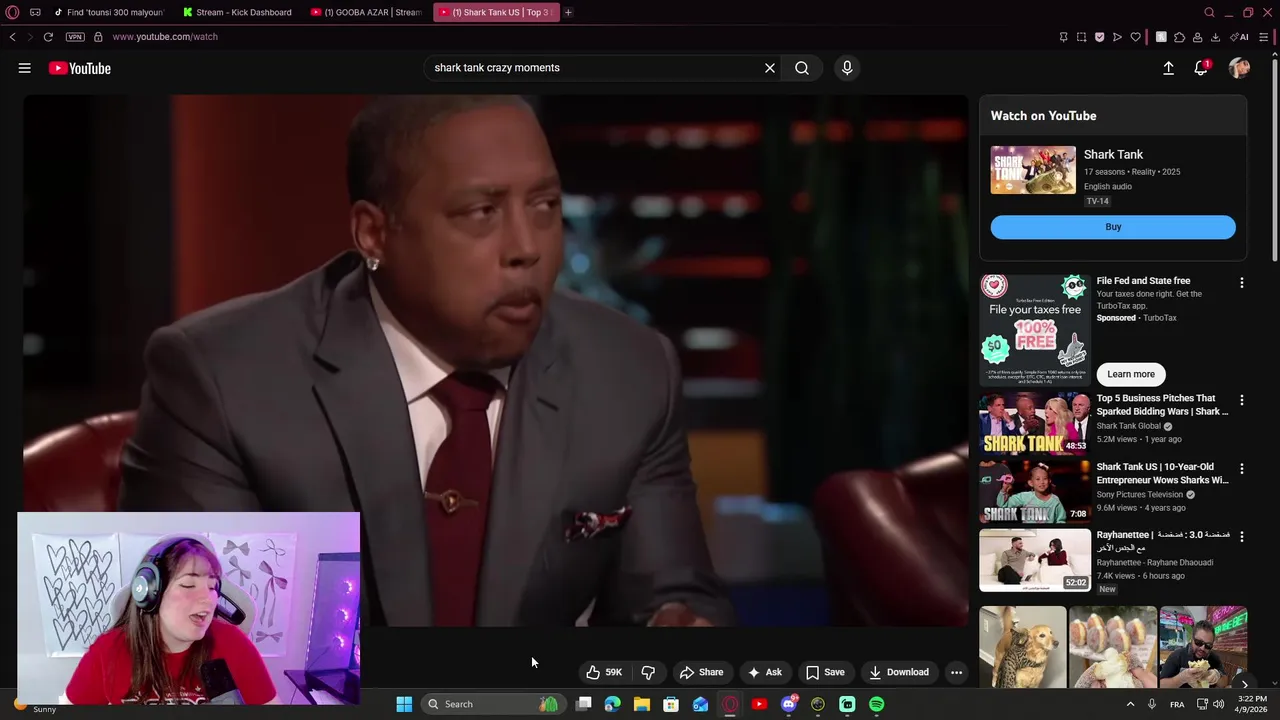Open the Opera AI assistant

point(1240,37)
